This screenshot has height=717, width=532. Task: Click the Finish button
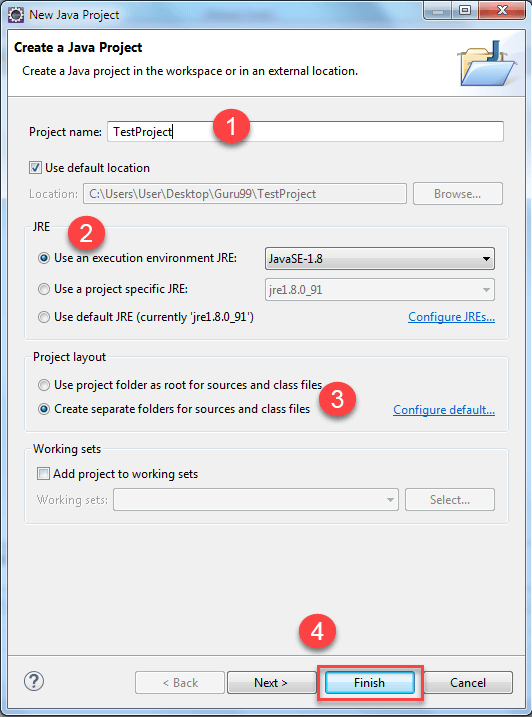[370, 683]
